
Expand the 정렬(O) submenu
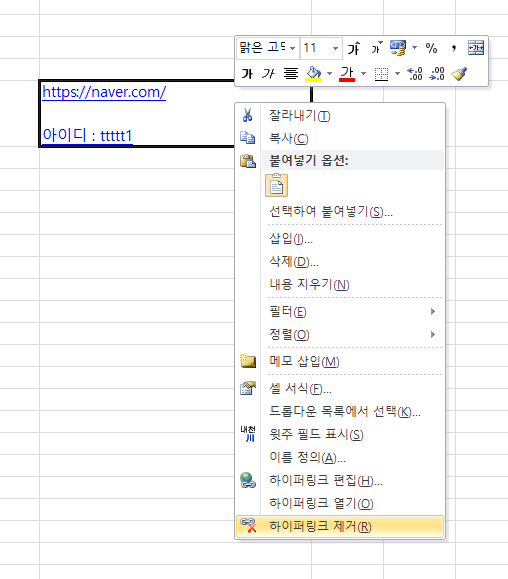(340, 335)
